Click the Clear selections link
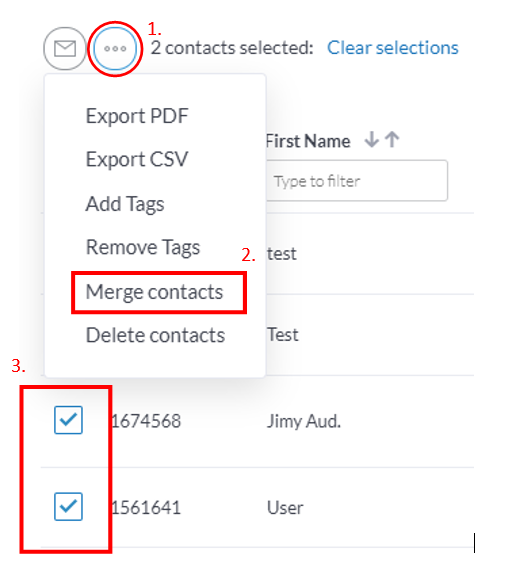508x573 pixels. pyautogui.click(x=393, y=48)
